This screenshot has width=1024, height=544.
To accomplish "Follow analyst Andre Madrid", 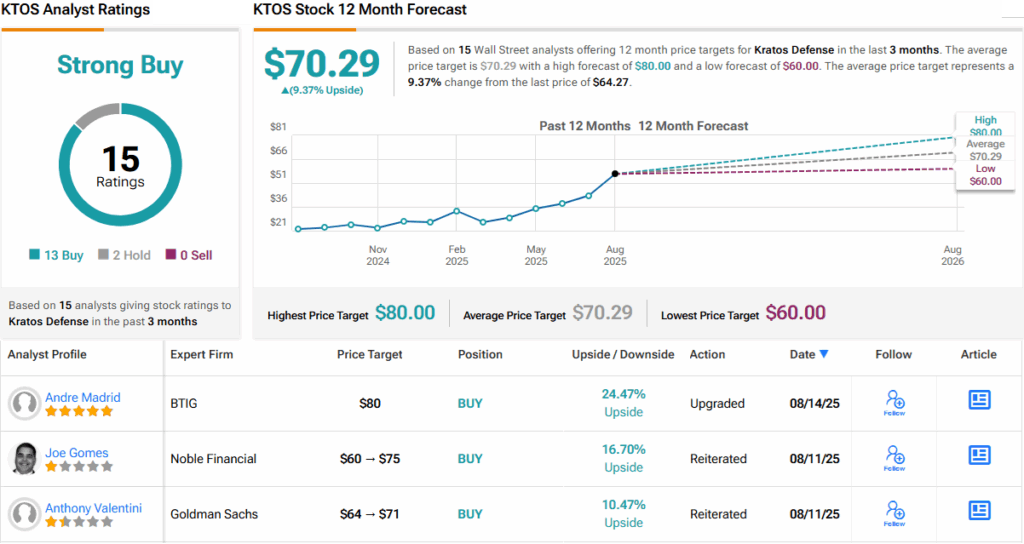I will point(895,402).
